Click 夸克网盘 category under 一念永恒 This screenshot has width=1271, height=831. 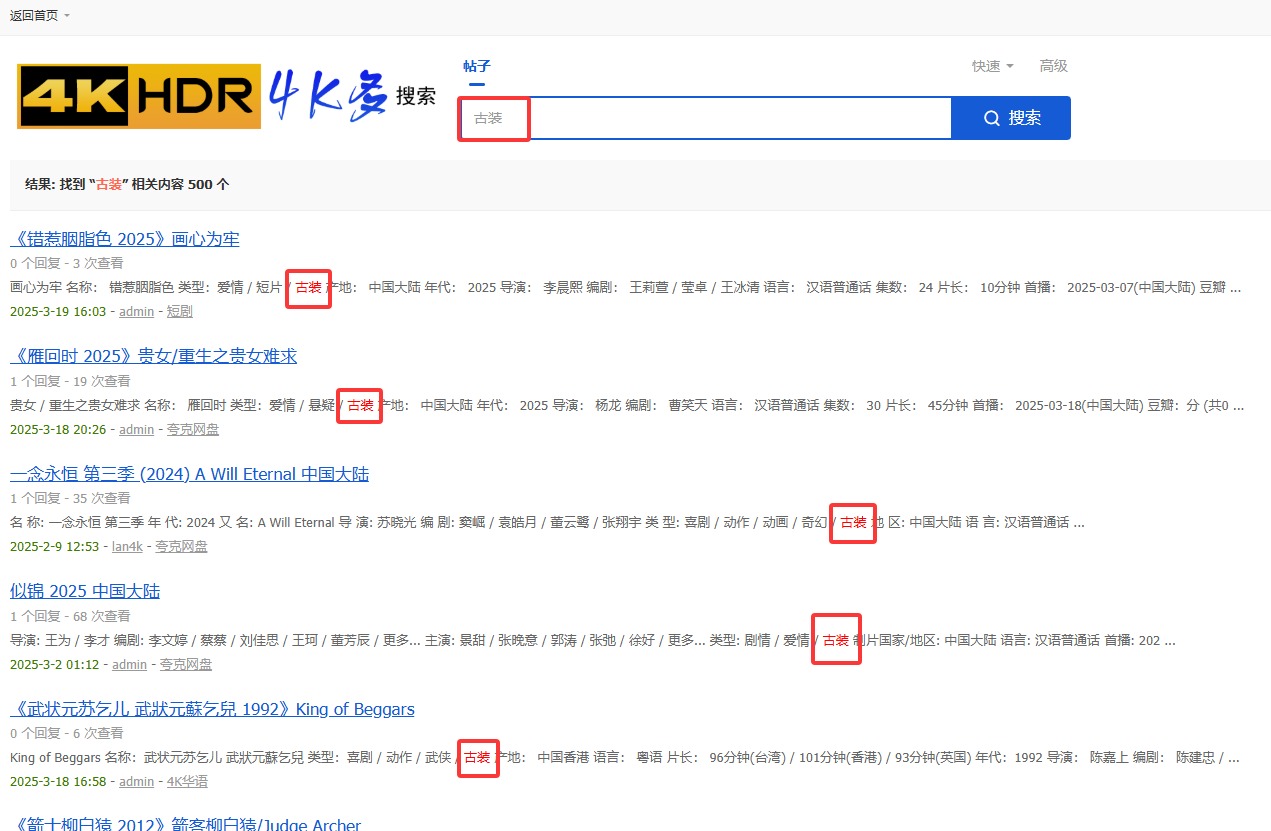pos(181,547)
